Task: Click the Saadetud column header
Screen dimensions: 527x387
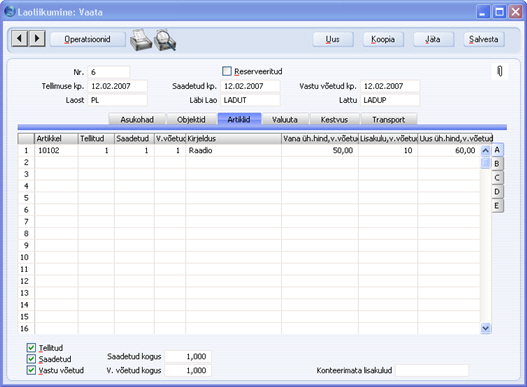Action: click(134, 139)
